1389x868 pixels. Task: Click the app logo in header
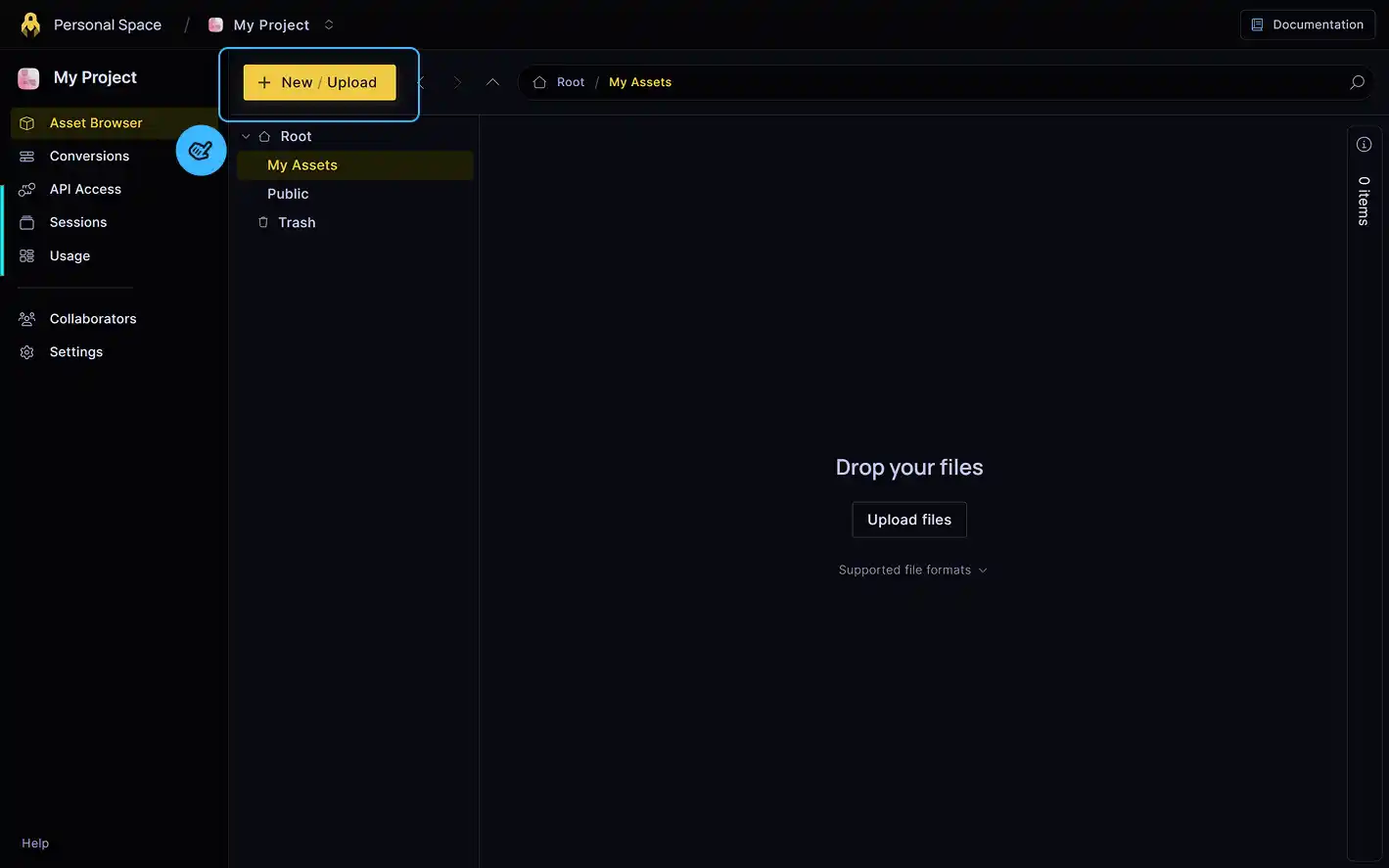30,24
